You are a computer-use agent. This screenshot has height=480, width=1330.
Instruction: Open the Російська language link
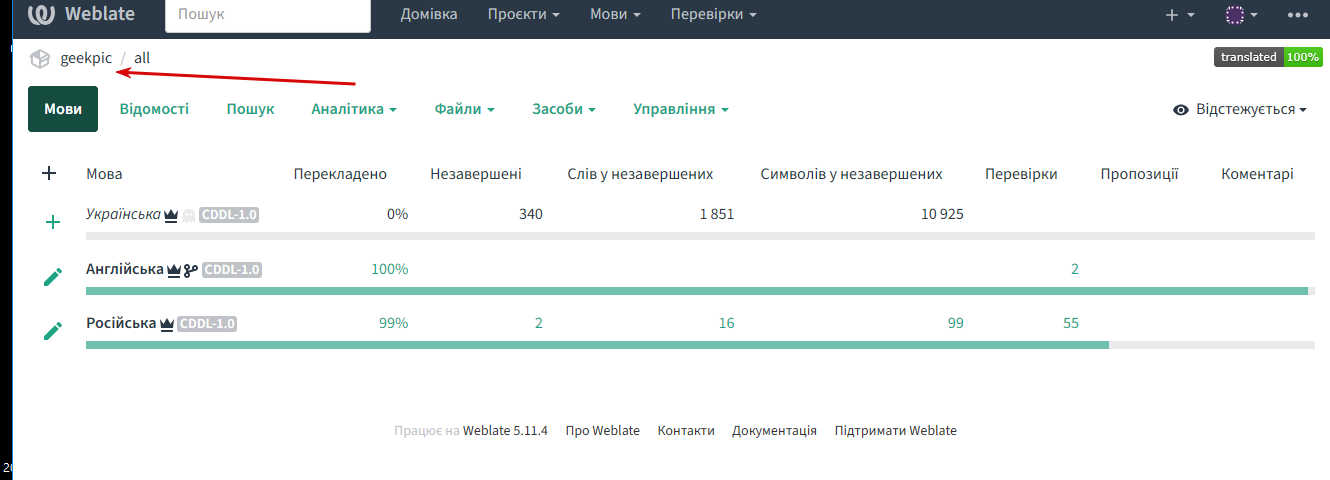click(x=121, y=323)
